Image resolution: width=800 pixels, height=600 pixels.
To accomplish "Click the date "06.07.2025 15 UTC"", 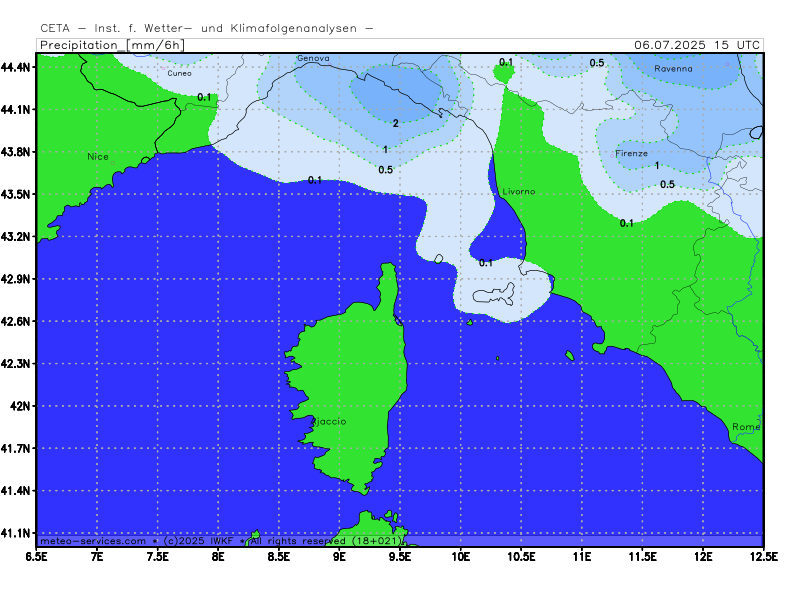I will 697,45.
